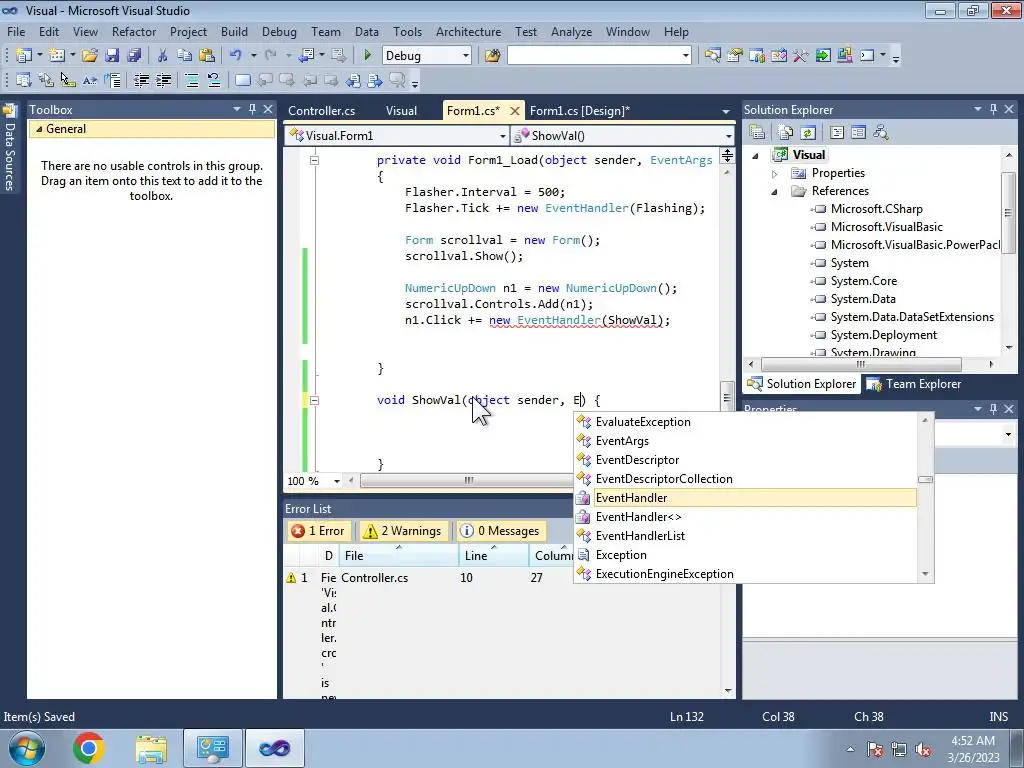1024x768 pixels.
Task: Toggle auto-hide pin on Toolbox panel
Action: pos(252,109)
